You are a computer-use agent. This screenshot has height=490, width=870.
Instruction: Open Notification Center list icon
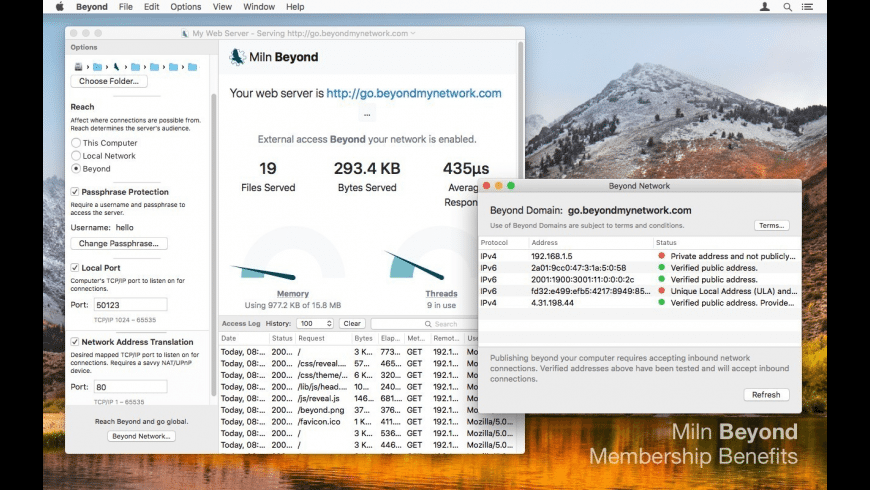coord(807,7)
